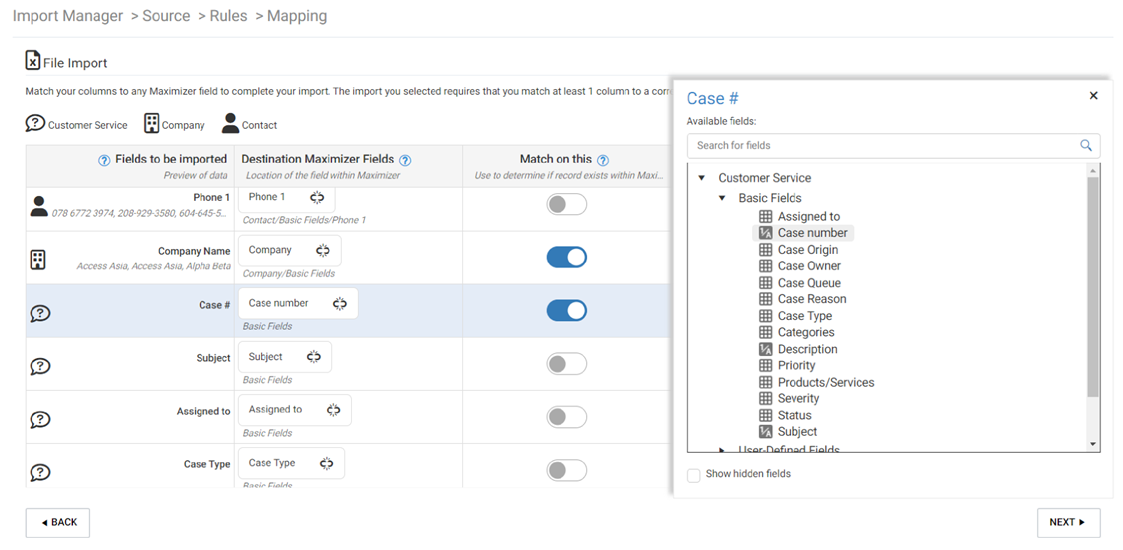Click the NEXT button

pos(1069,523)
